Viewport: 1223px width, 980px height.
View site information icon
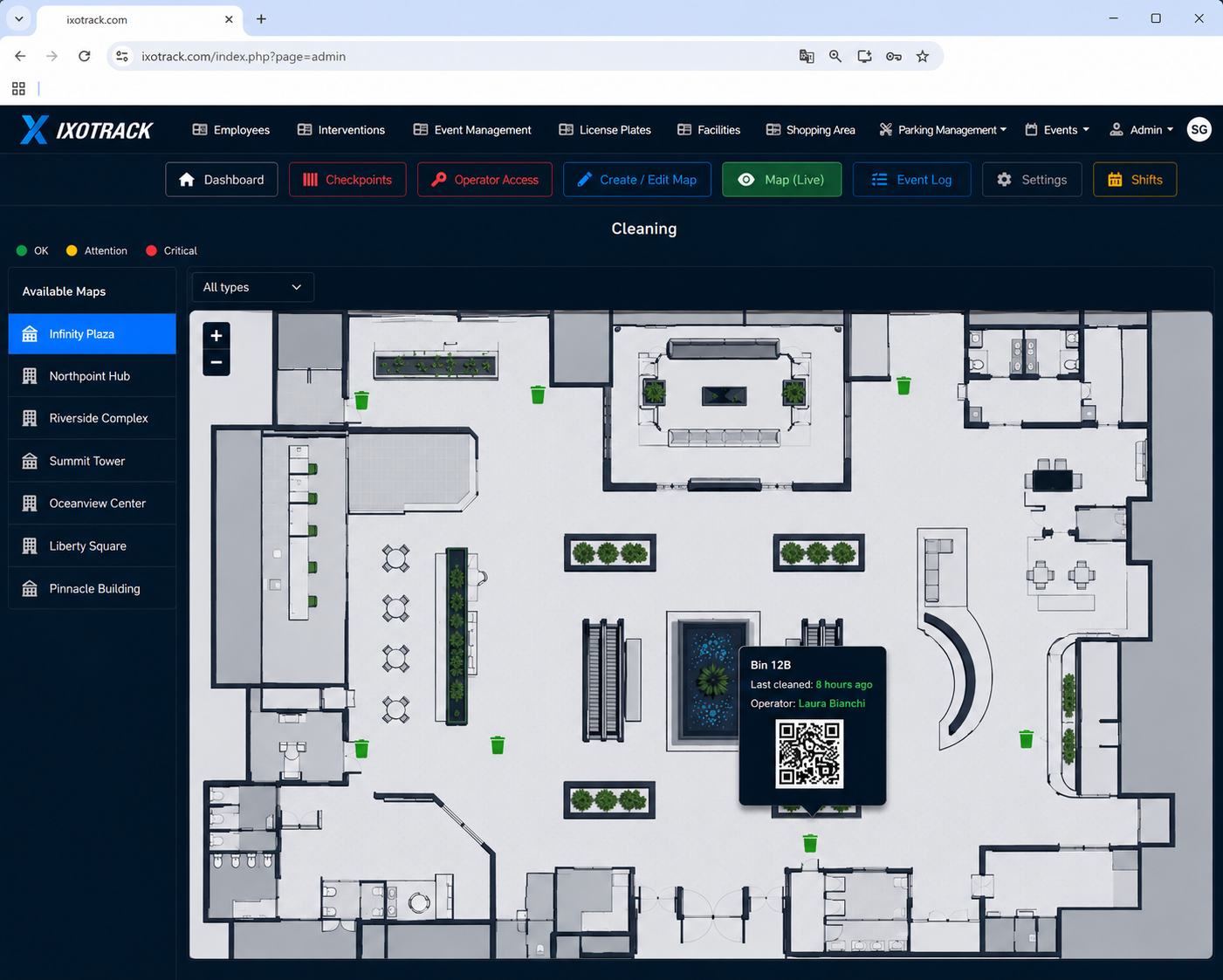(x=122, y=56)
